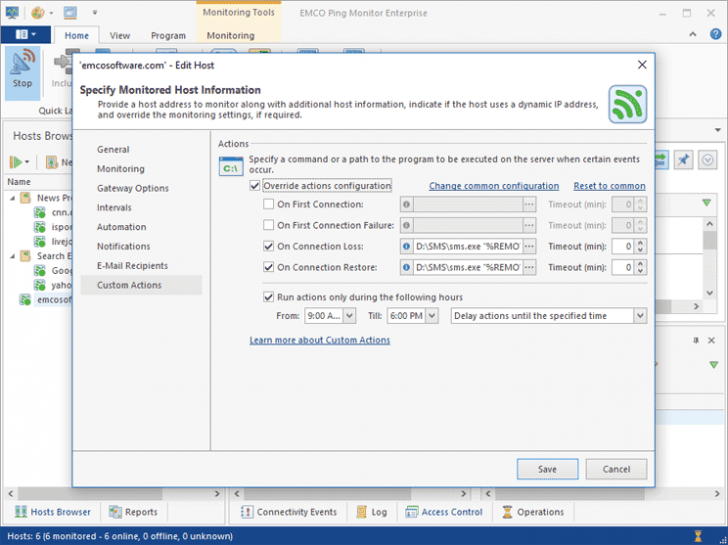Toggle Run actions only during following hours
728x545 pixels.
268,297
